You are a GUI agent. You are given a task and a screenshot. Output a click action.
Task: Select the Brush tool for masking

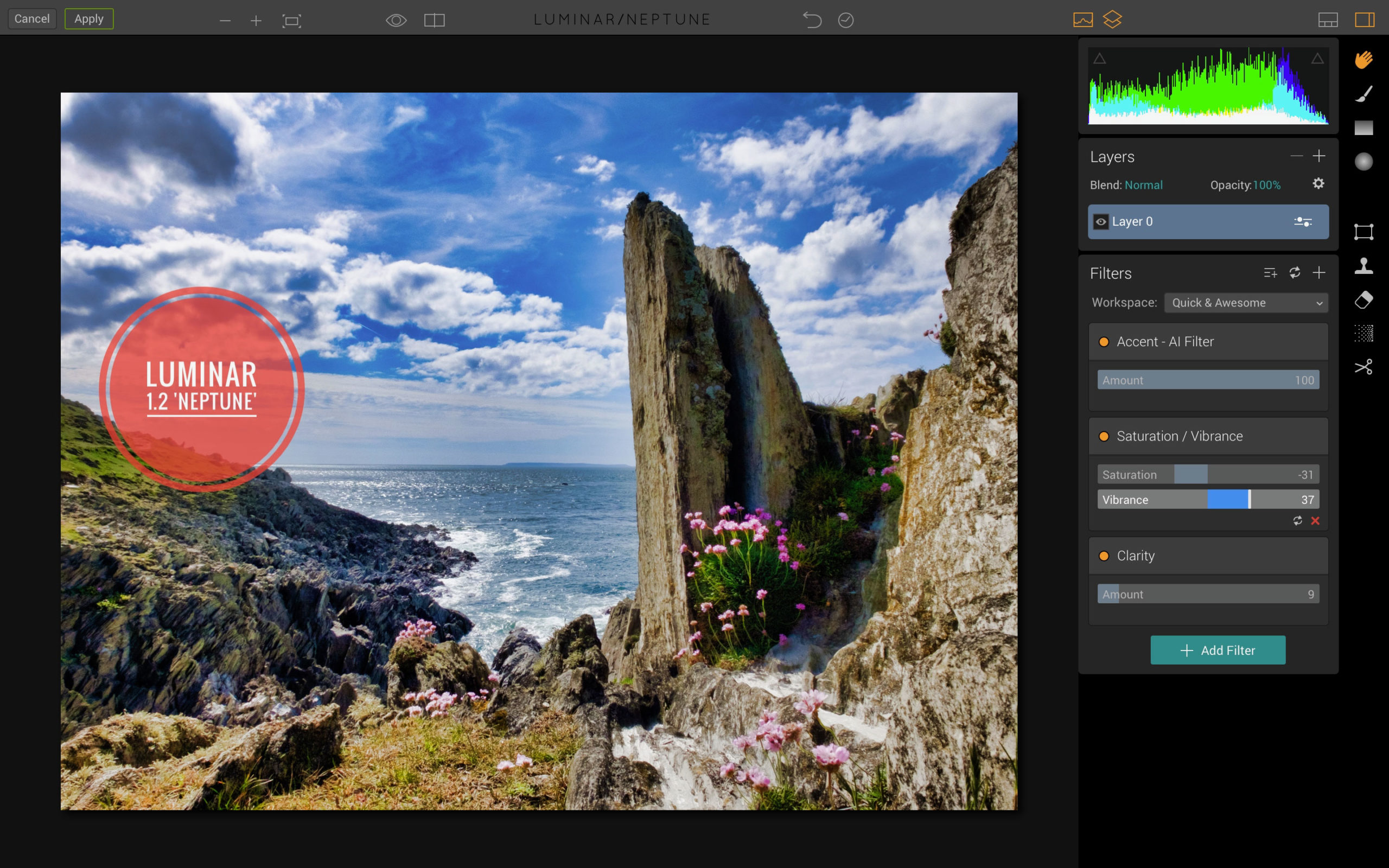click(1365, 93)
